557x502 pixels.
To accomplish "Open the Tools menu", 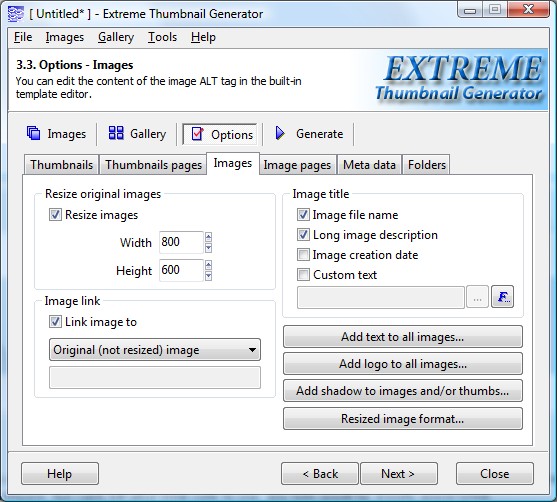I will [x=162, y=37].
